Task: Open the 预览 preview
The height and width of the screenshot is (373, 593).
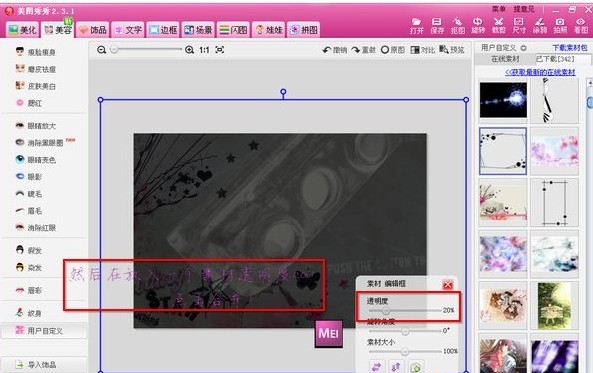Action: pyautogui.click(x=452, y=50)
